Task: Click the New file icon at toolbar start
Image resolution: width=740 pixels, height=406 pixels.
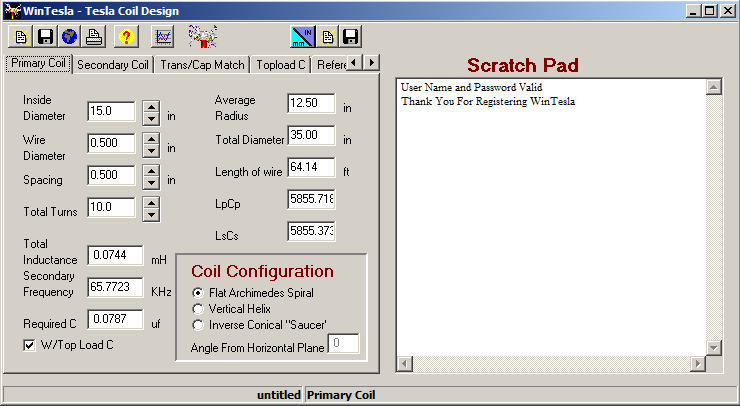Action: (x=20, y=36)
